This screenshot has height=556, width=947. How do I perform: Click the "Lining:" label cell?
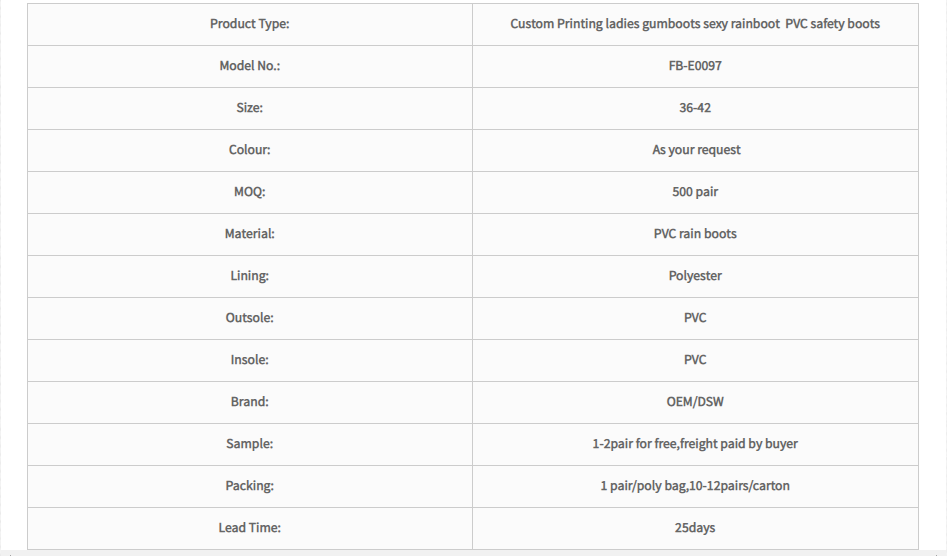coord(250,276)
